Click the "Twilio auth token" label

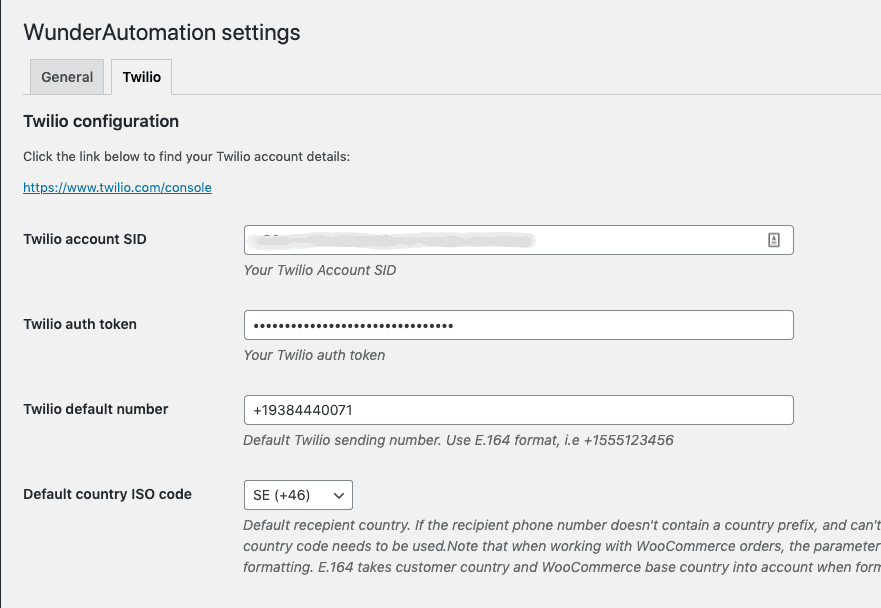pos(80,324)
